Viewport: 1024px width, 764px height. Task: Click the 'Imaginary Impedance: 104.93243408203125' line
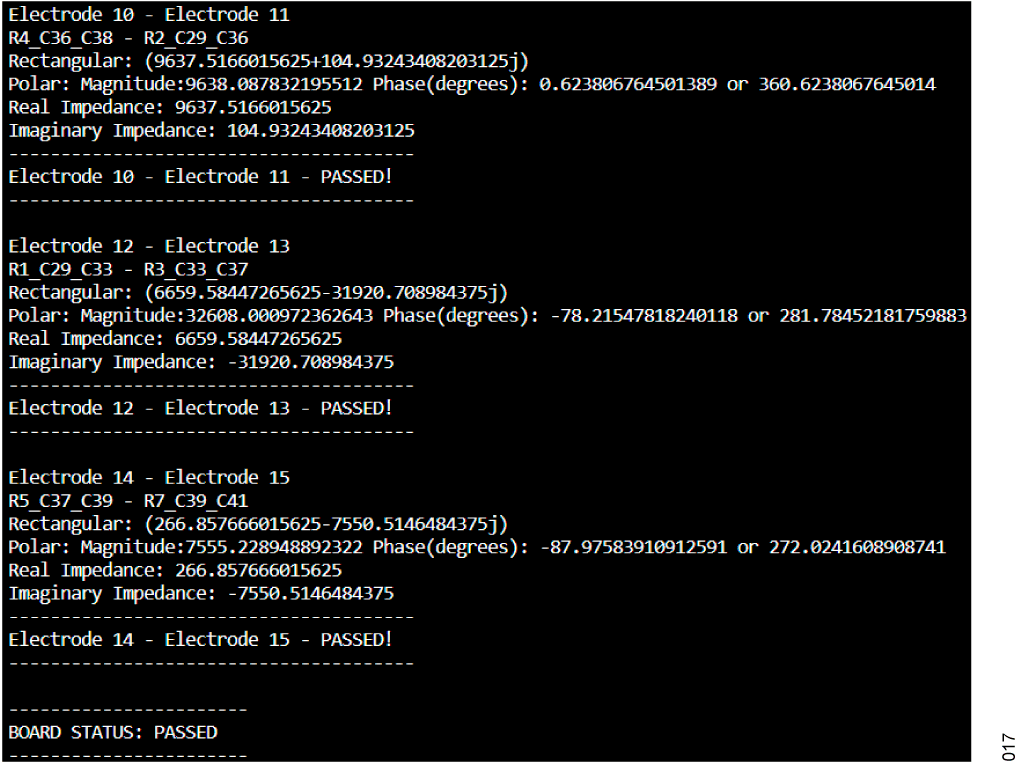coord(212,131)
